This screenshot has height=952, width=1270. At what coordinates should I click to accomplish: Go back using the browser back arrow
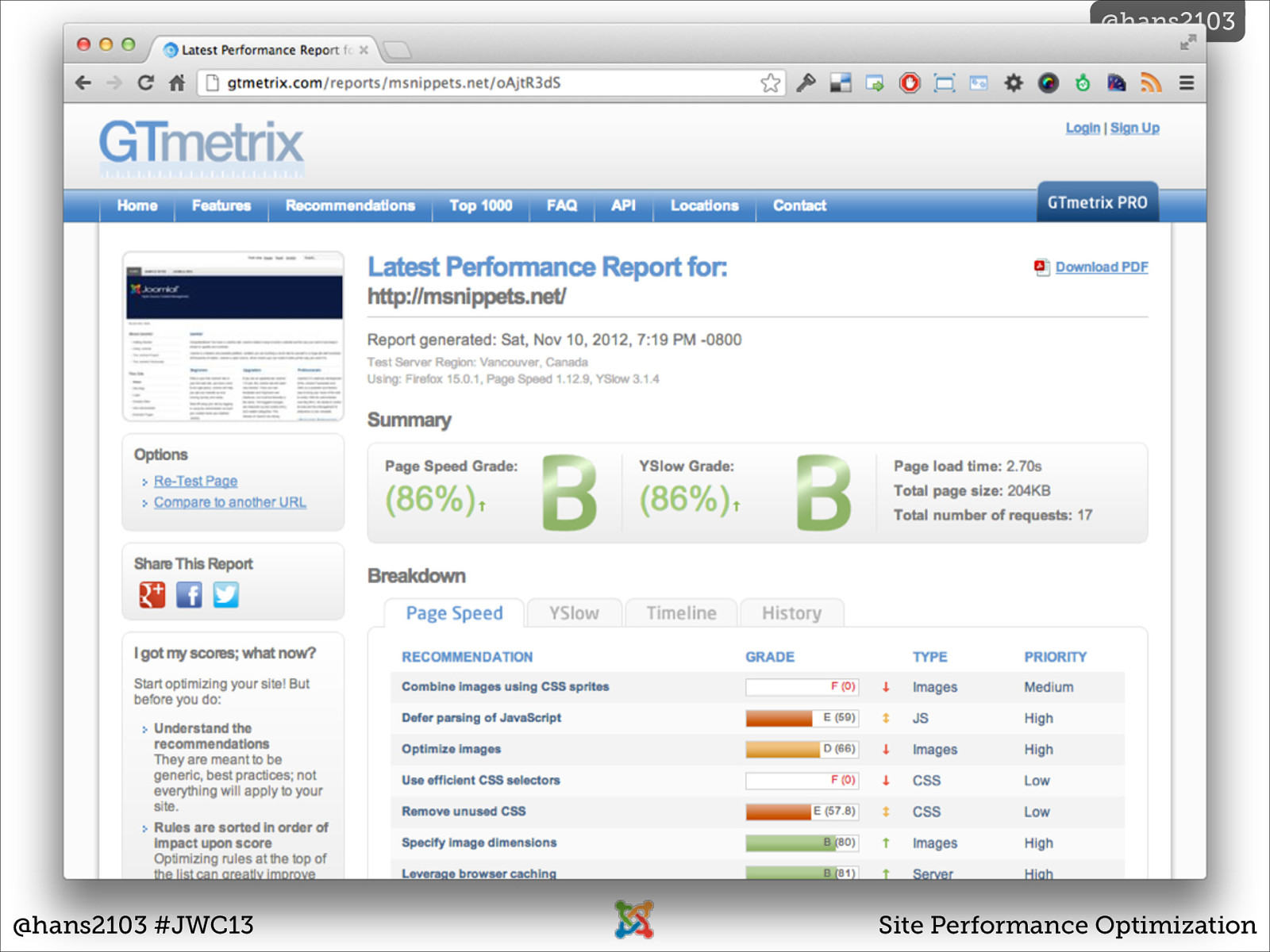point(83,83)
